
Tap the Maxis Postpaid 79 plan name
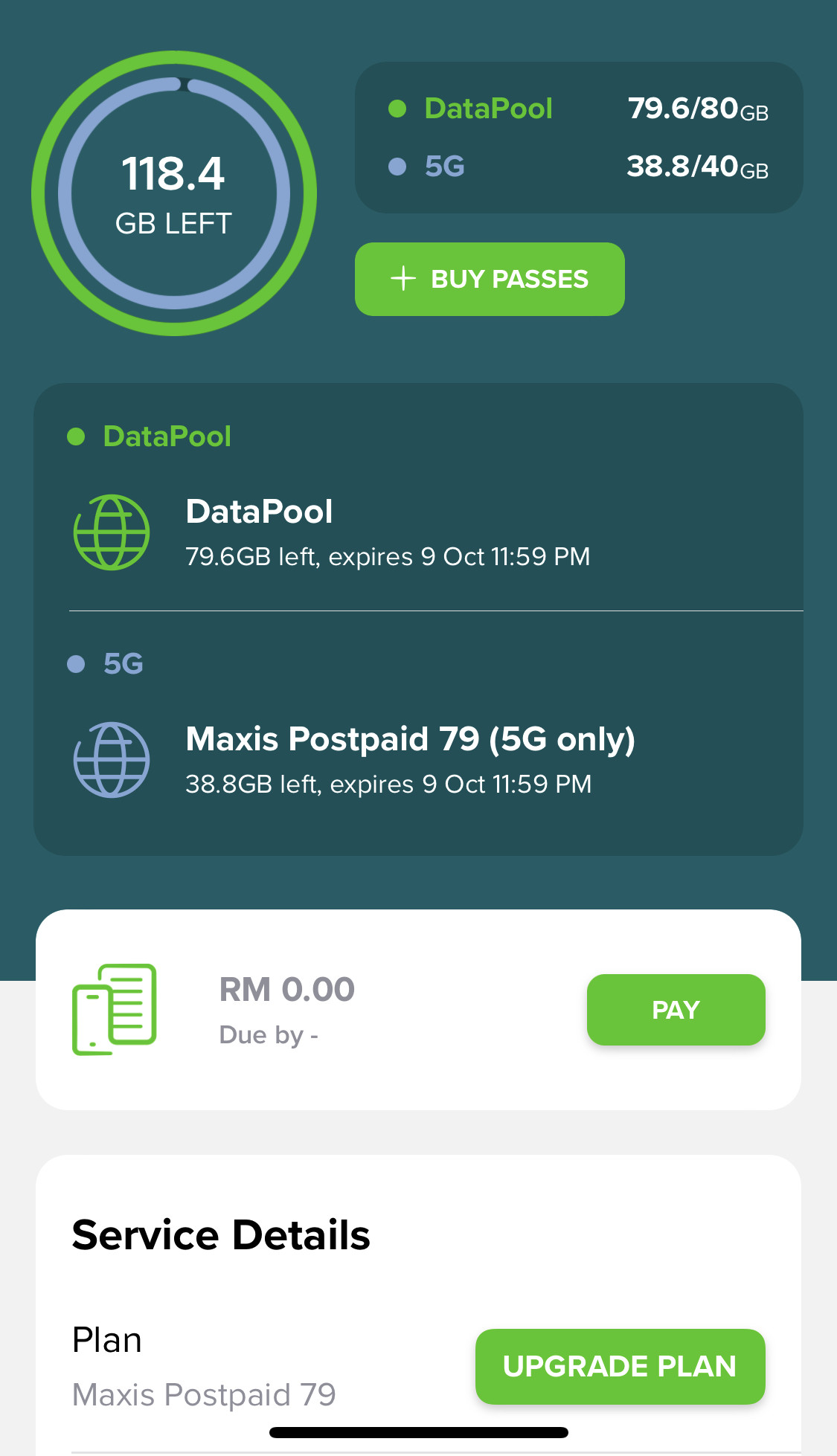[204, 1395]
